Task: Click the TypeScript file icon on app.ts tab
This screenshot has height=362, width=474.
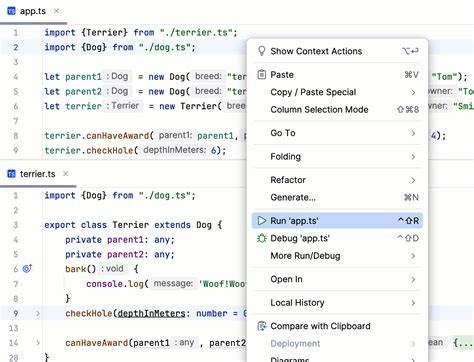Action: 11,11
